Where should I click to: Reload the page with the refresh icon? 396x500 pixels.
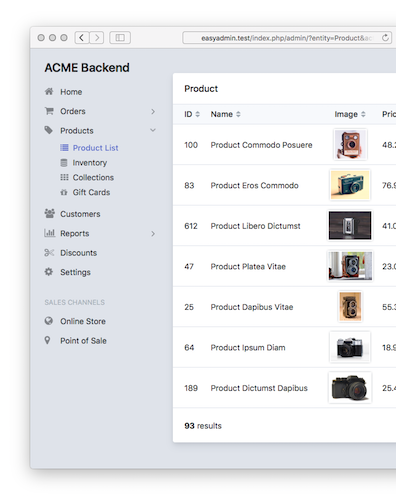tap(385, 38)
